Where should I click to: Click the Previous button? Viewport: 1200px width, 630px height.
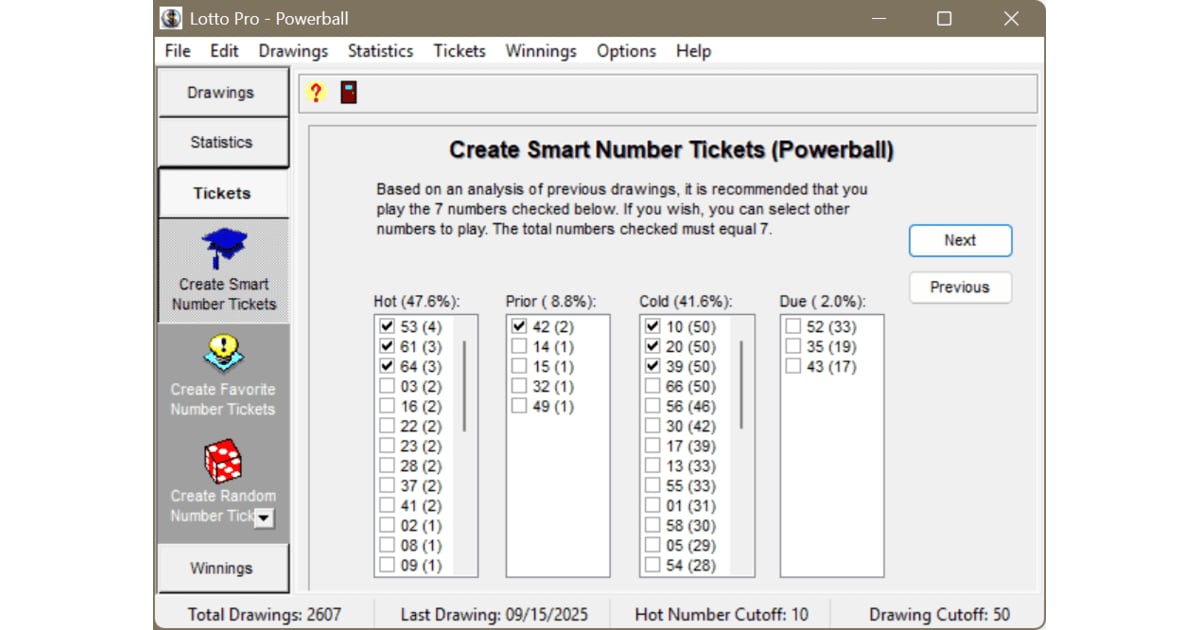(959, 287)
